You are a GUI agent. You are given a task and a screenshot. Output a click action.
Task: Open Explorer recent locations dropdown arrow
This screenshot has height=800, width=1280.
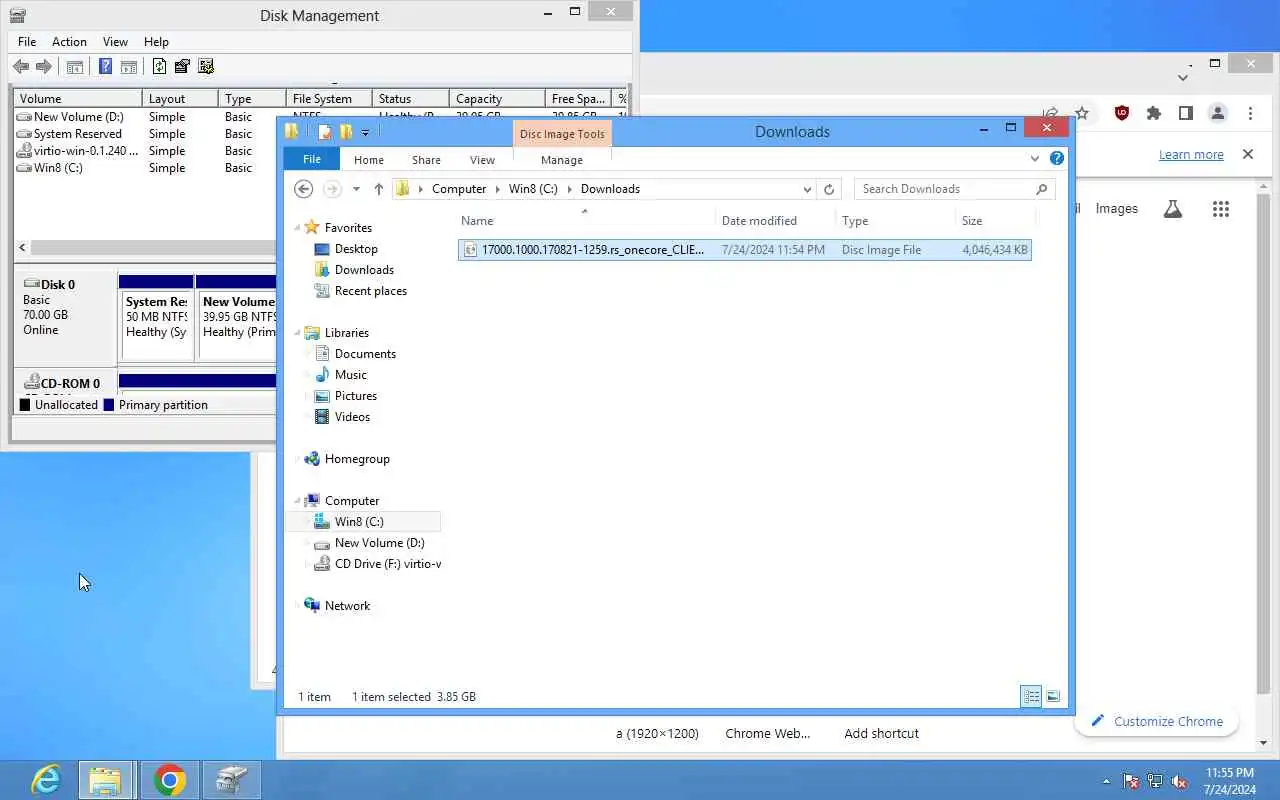[x=356, y=189]
